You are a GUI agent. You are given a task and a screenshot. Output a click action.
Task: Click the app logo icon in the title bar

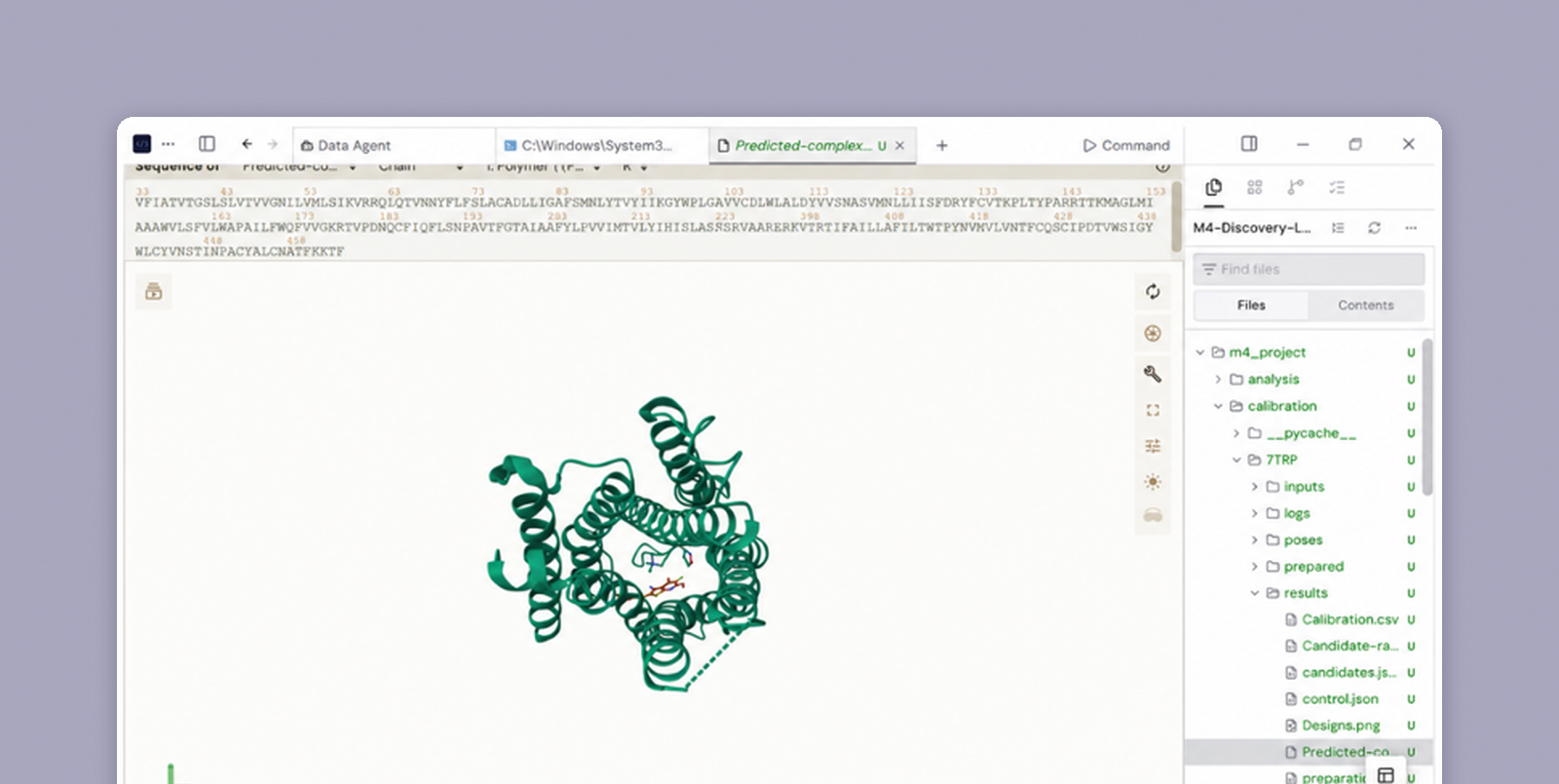[142, 144]
